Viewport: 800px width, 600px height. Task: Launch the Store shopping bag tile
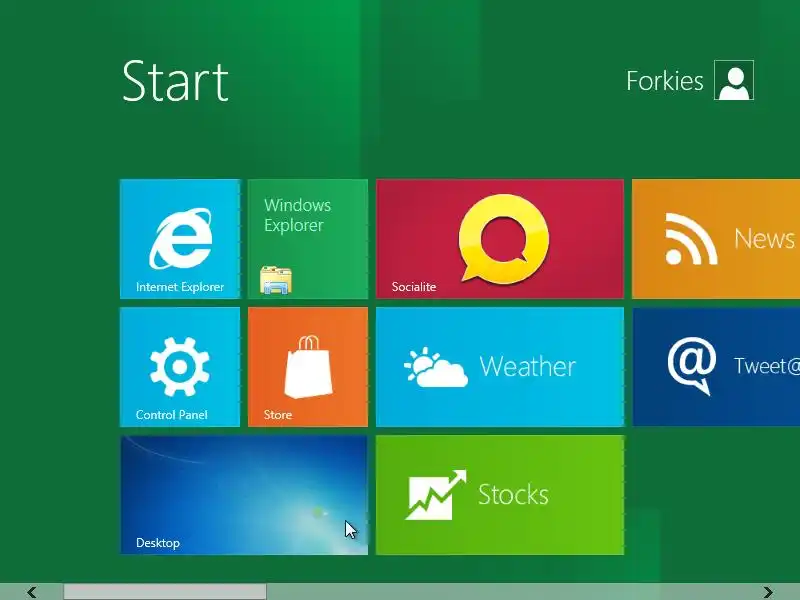click(x=308, y=367)
